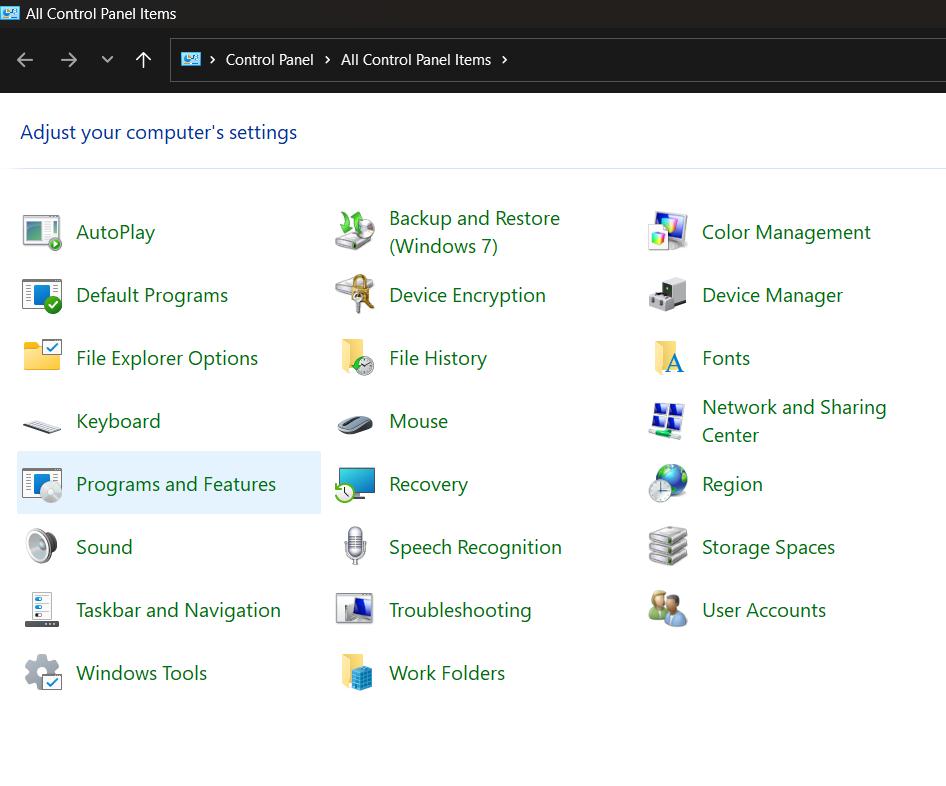The image size is (946, 786).
Task: Click the Device Manager icon
Action: tap(667, 295)
